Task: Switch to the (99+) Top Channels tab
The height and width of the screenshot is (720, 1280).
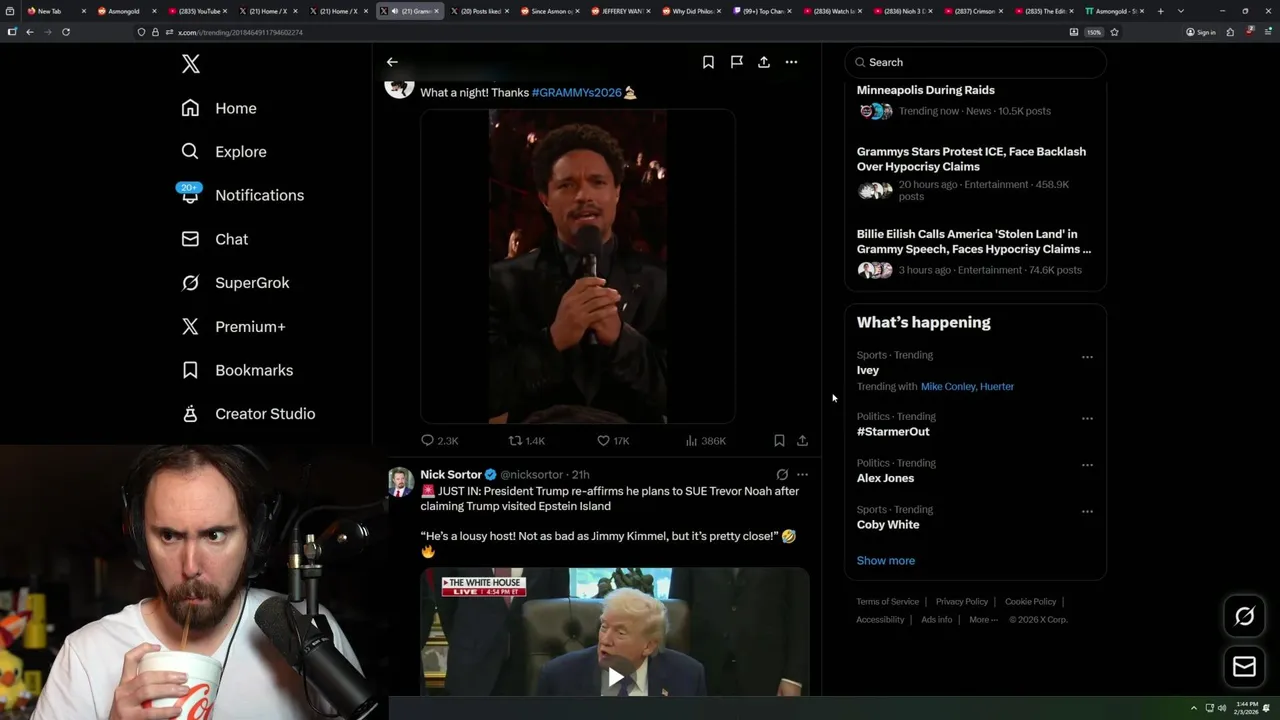Action: [765, 11]
